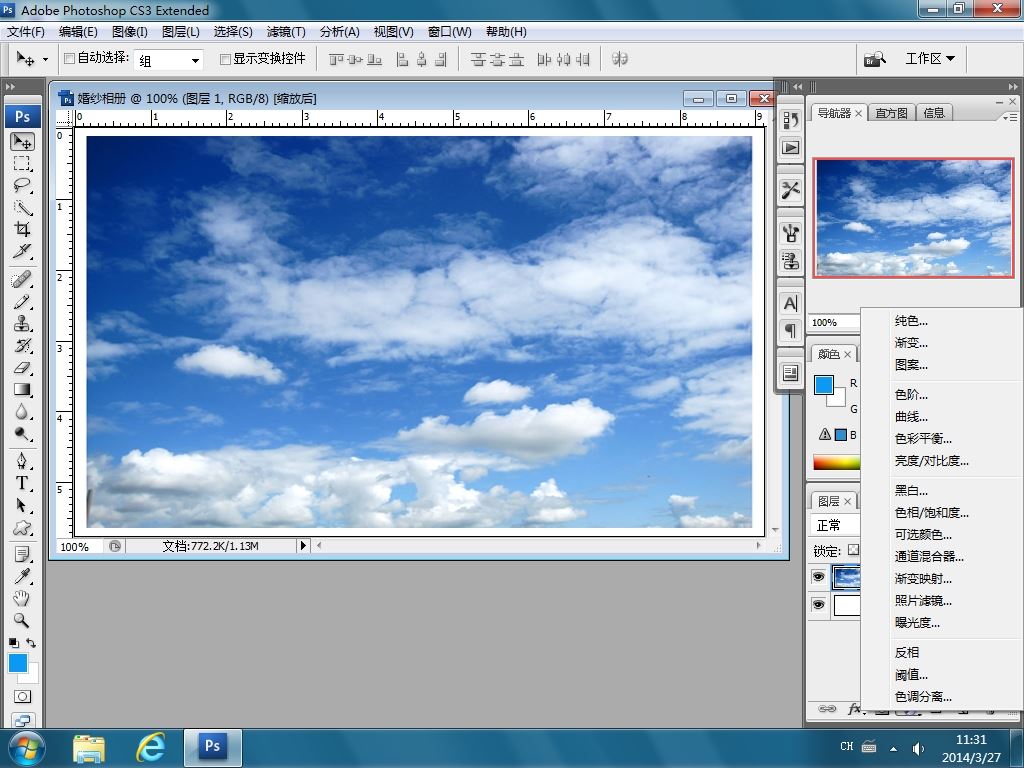
Task: Open the status bar info arrow
Action: pos(303,545)
